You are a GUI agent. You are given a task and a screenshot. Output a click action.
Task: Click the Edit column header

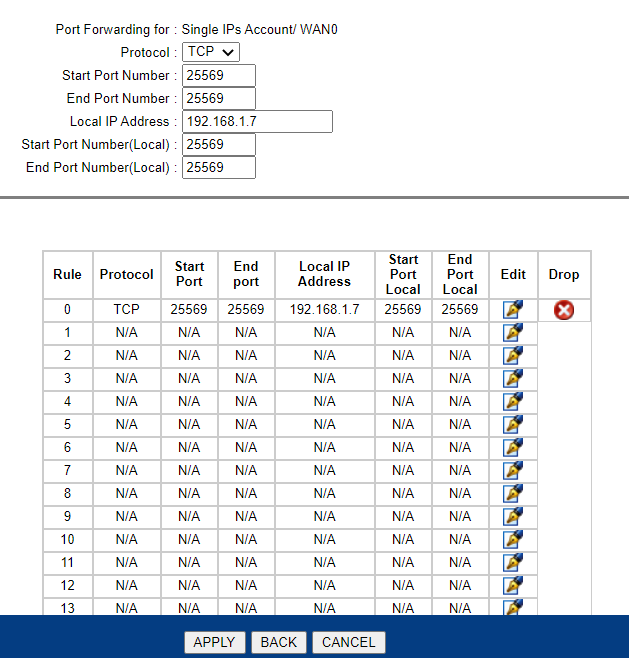point(513,274)
